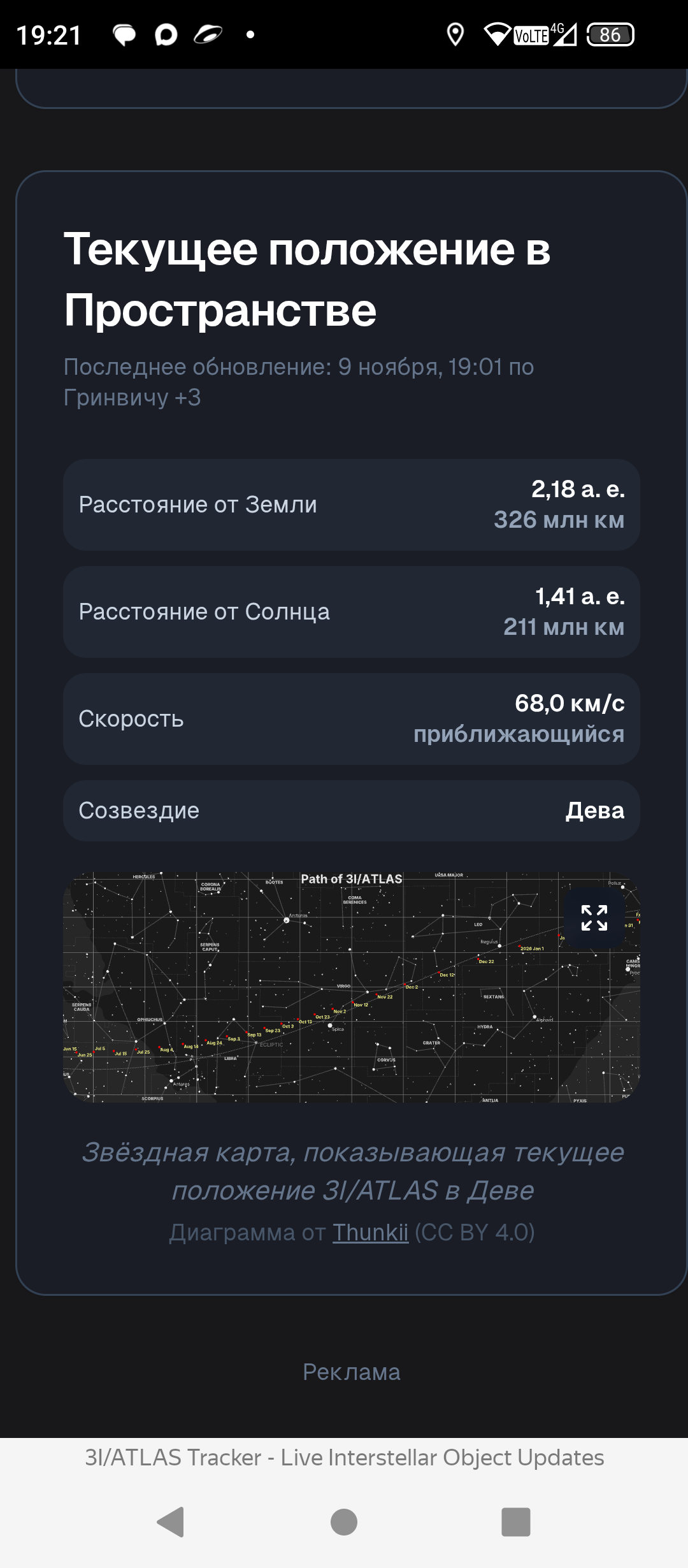Open recent apps with square button

(516, 1522)
